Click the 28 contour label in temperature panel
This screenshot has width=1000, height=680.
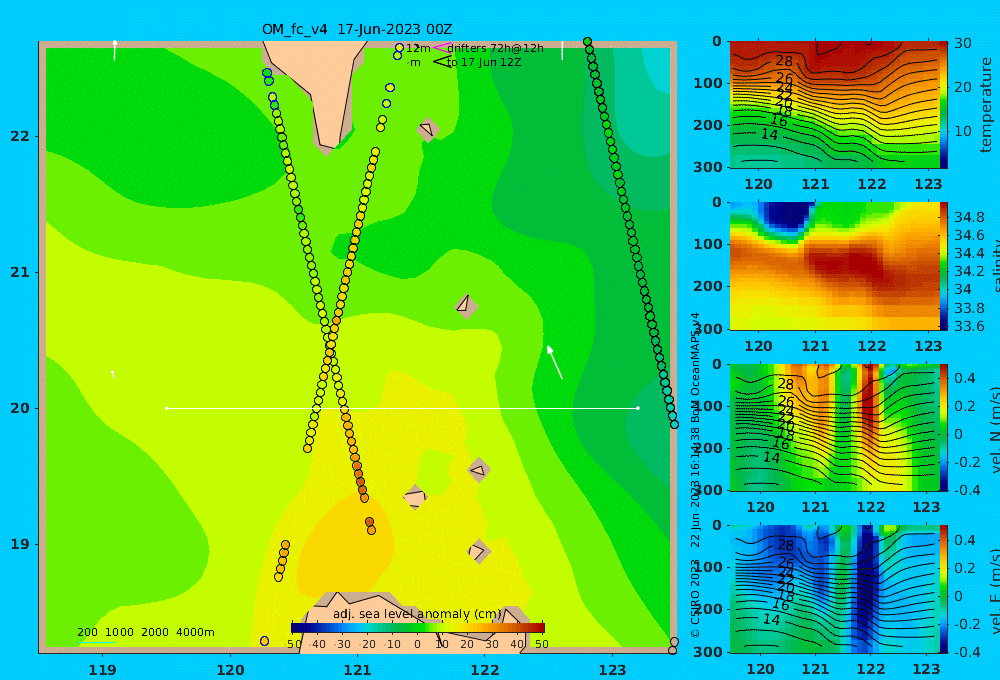pyautogui.click(x=784, y=61)
